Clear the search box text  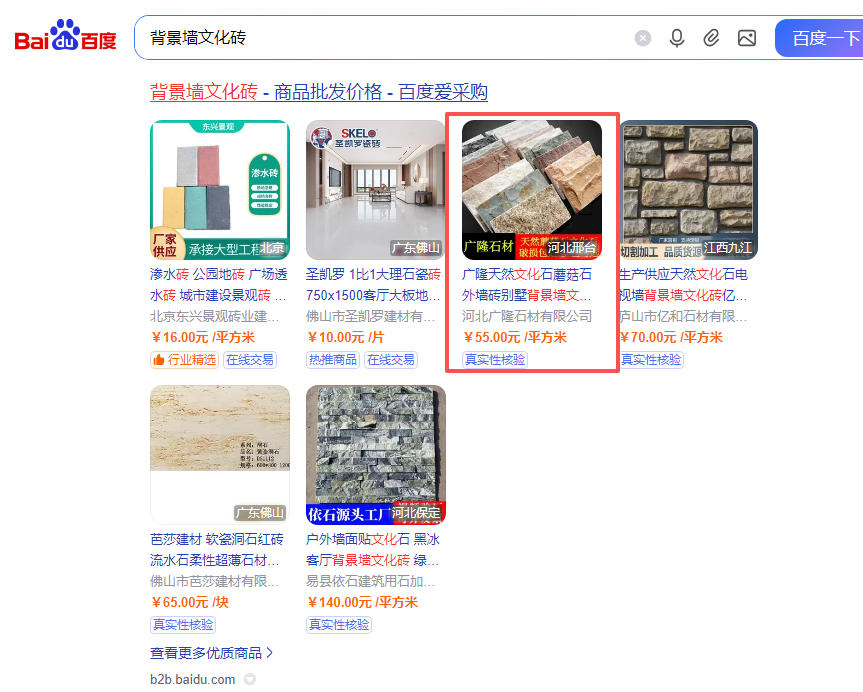[643, 38]
